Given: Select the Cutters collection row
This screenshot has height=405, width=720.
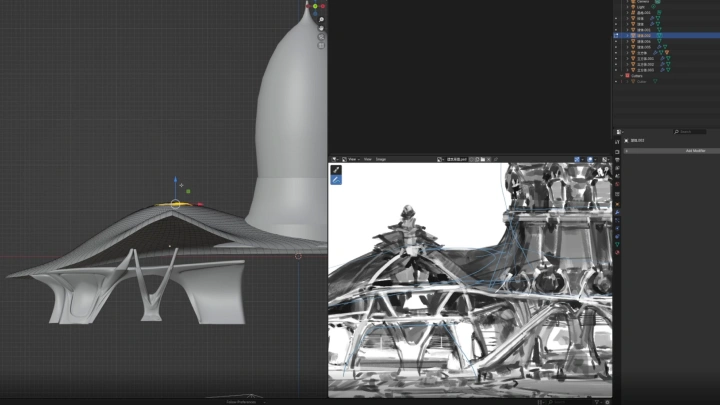Looking at the screenshot, I should (636, 76).
